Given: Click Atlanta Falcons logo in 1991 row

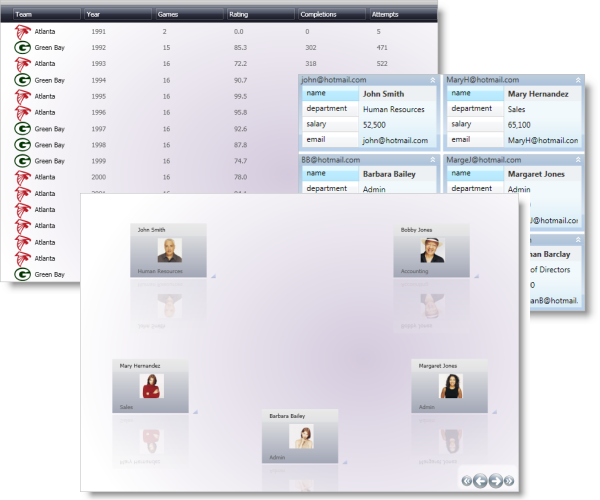Looking at the screenshot, I should tap(22, 32).
